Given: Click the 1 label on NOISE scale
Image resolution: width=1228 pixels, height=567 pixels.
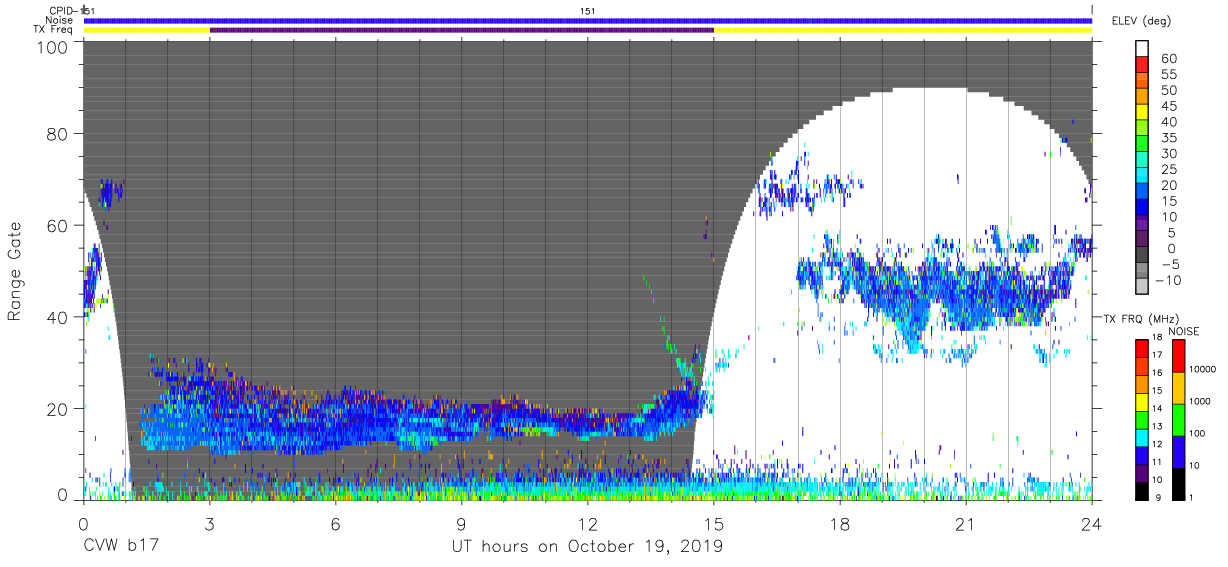Looking at the screenshot, I should pyautogui.click(x=1191, y=497).
